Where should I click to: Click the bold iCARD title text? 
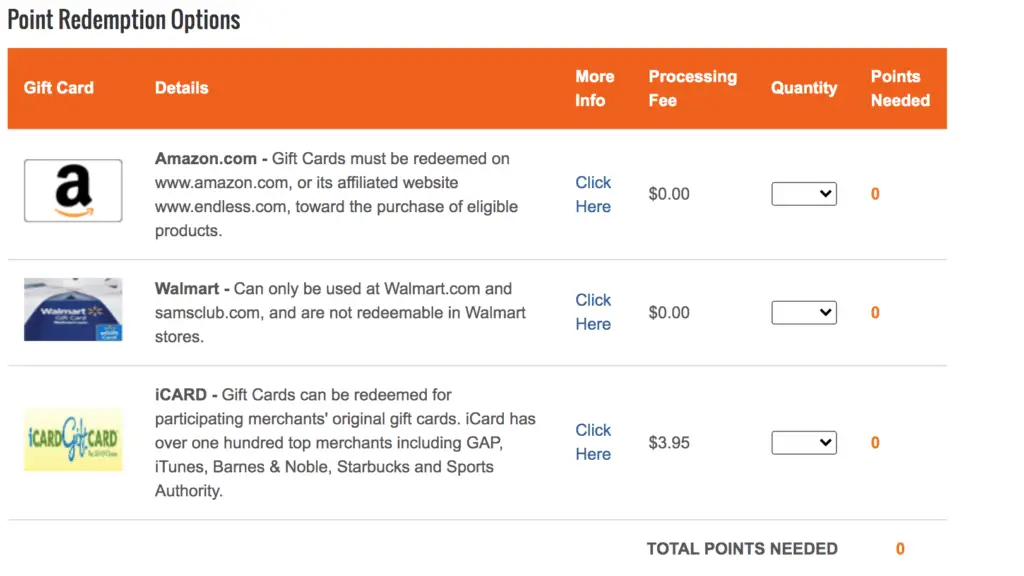tap(181, 394)
